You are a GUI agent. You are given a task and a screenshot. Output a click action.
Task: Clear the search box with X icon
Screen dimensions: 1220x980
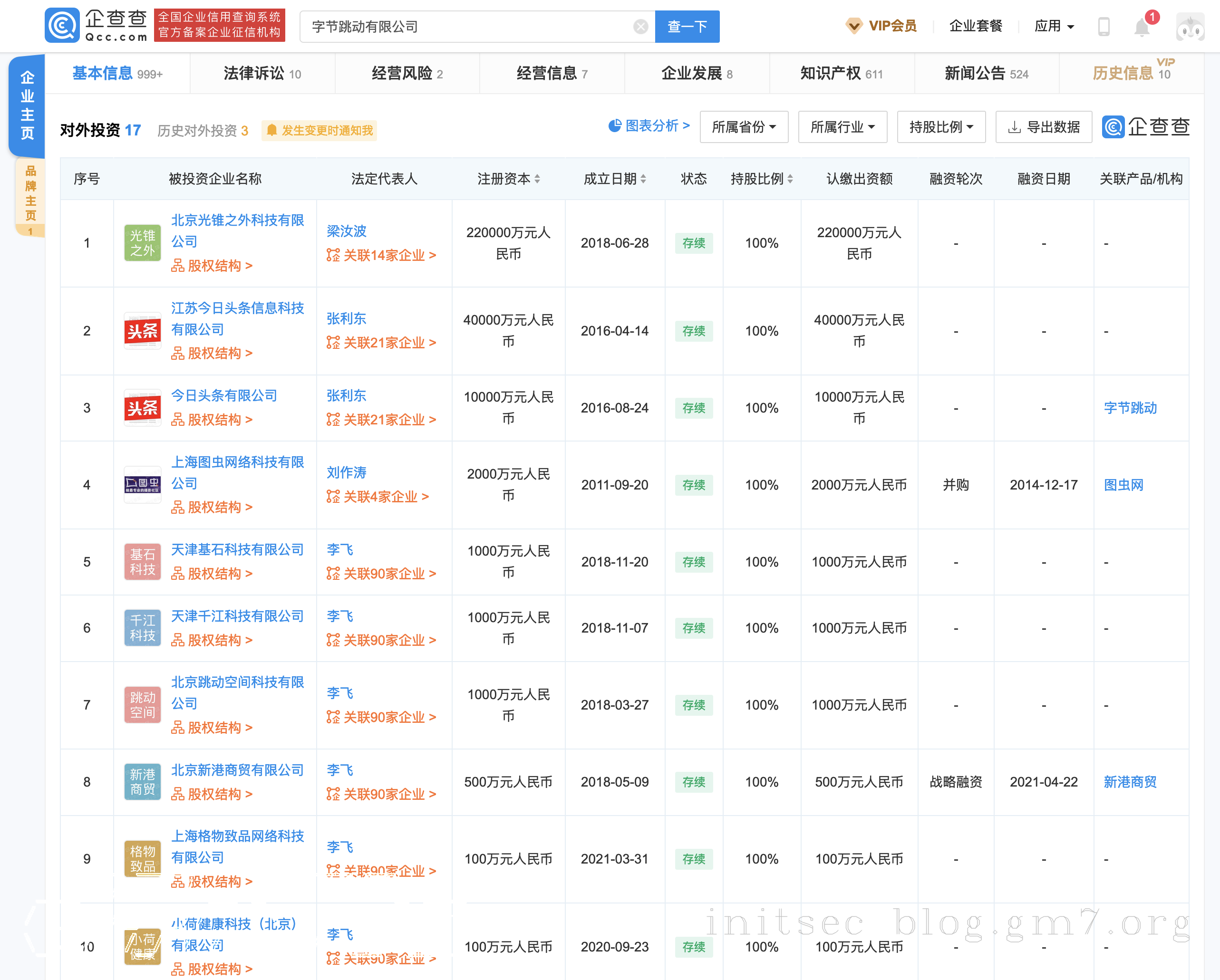[x=640, y=27]
